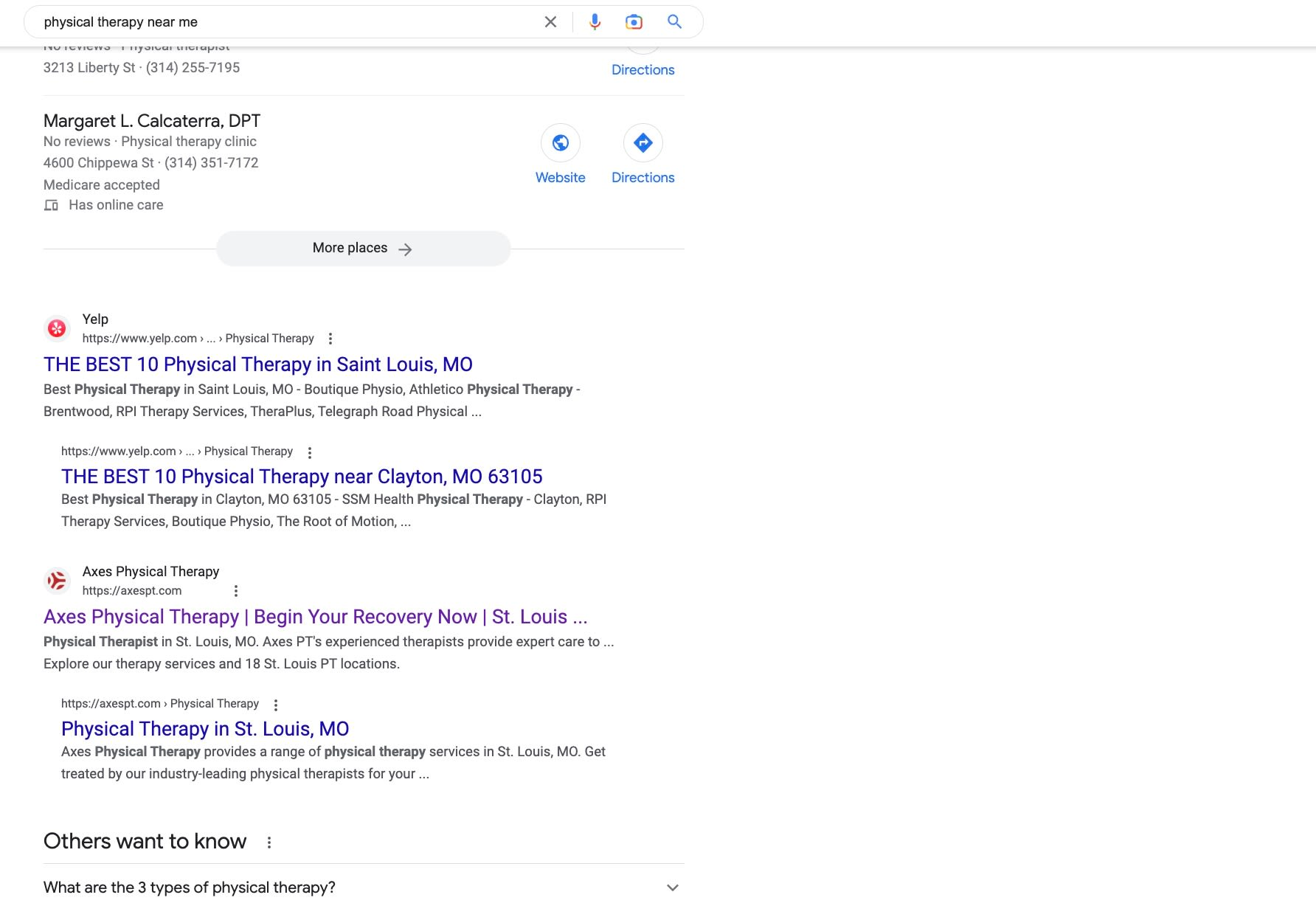Click the Axes Physical Therapy favicon
Screen dimensions: 1316x906
57,581
